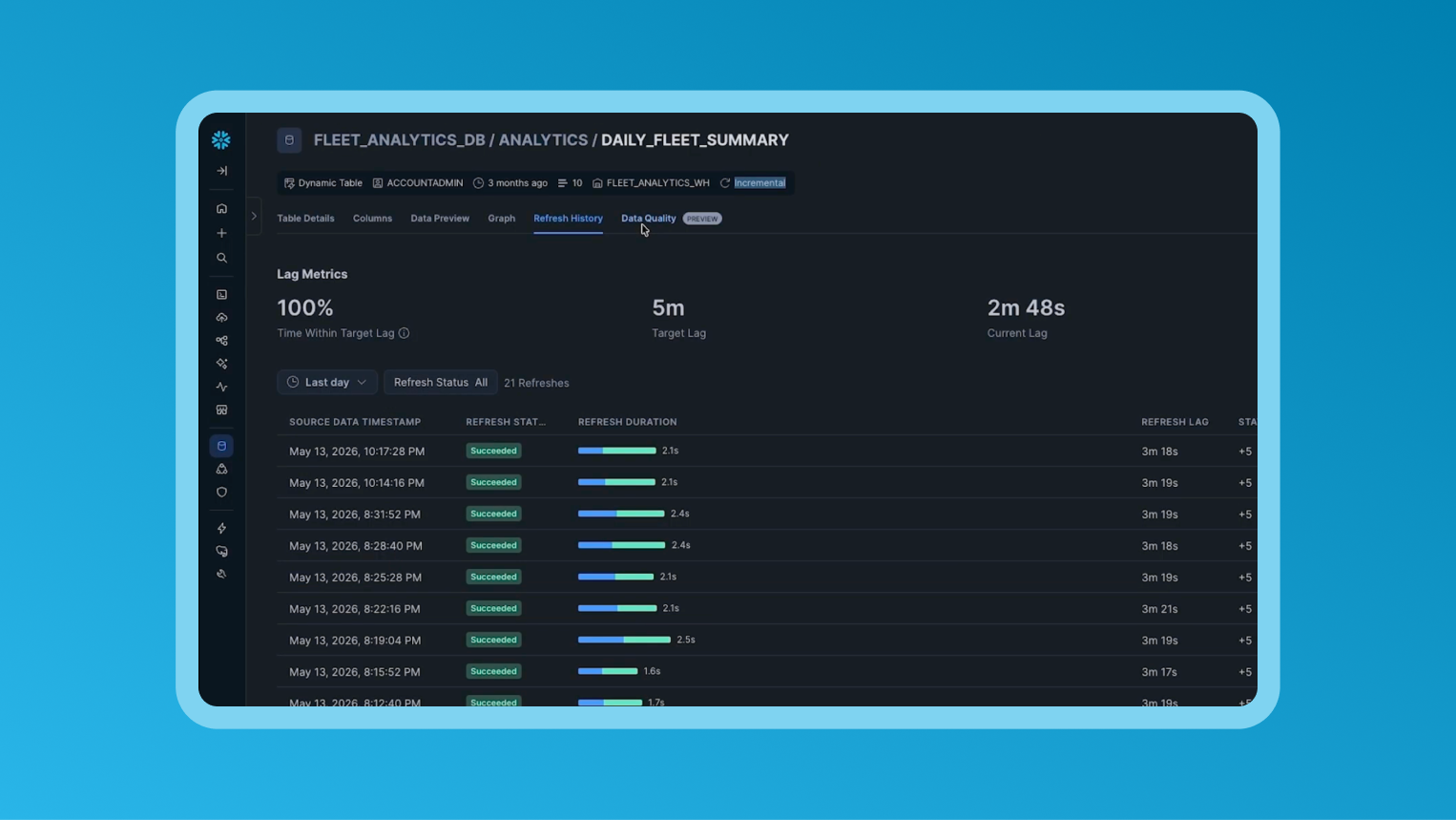The height and width of the screenshot is (820, 1456).
Task: Click the Refresh Status column header
Action: coord(506,422)
